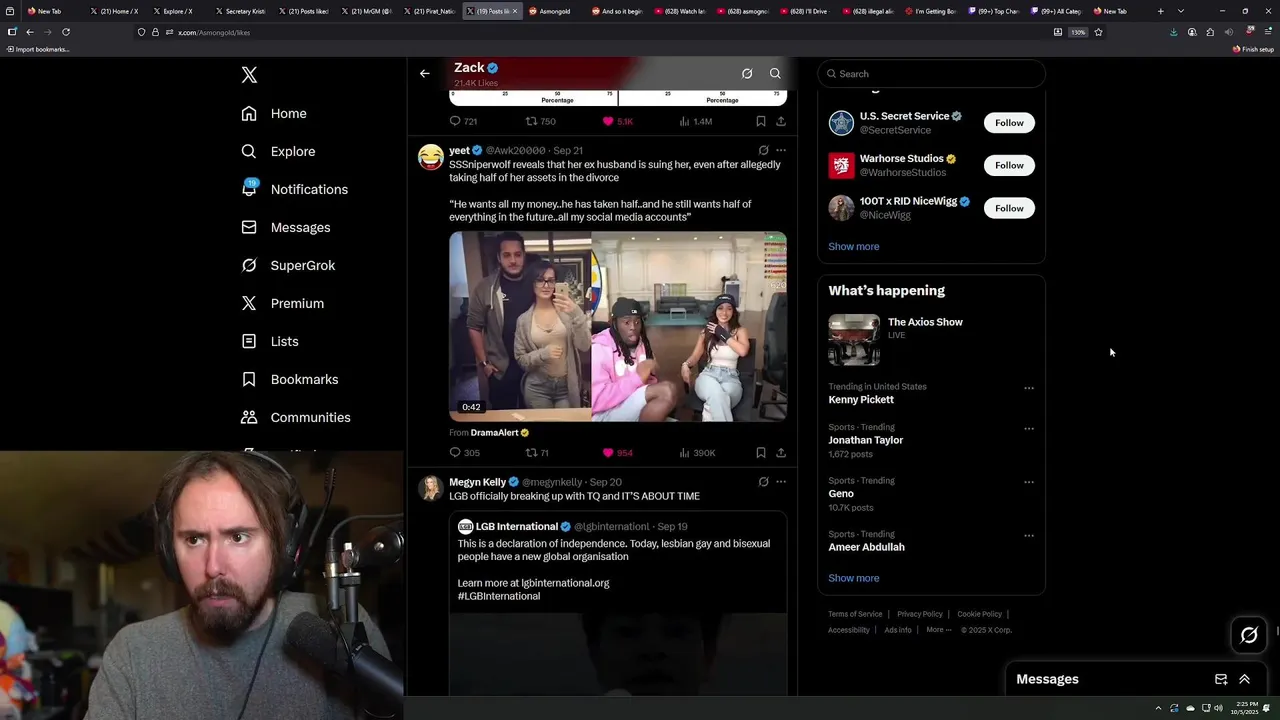Viewport: 1280px width, 720px height.
Task: Share yeet's post
Action: (x=781, y=453)
